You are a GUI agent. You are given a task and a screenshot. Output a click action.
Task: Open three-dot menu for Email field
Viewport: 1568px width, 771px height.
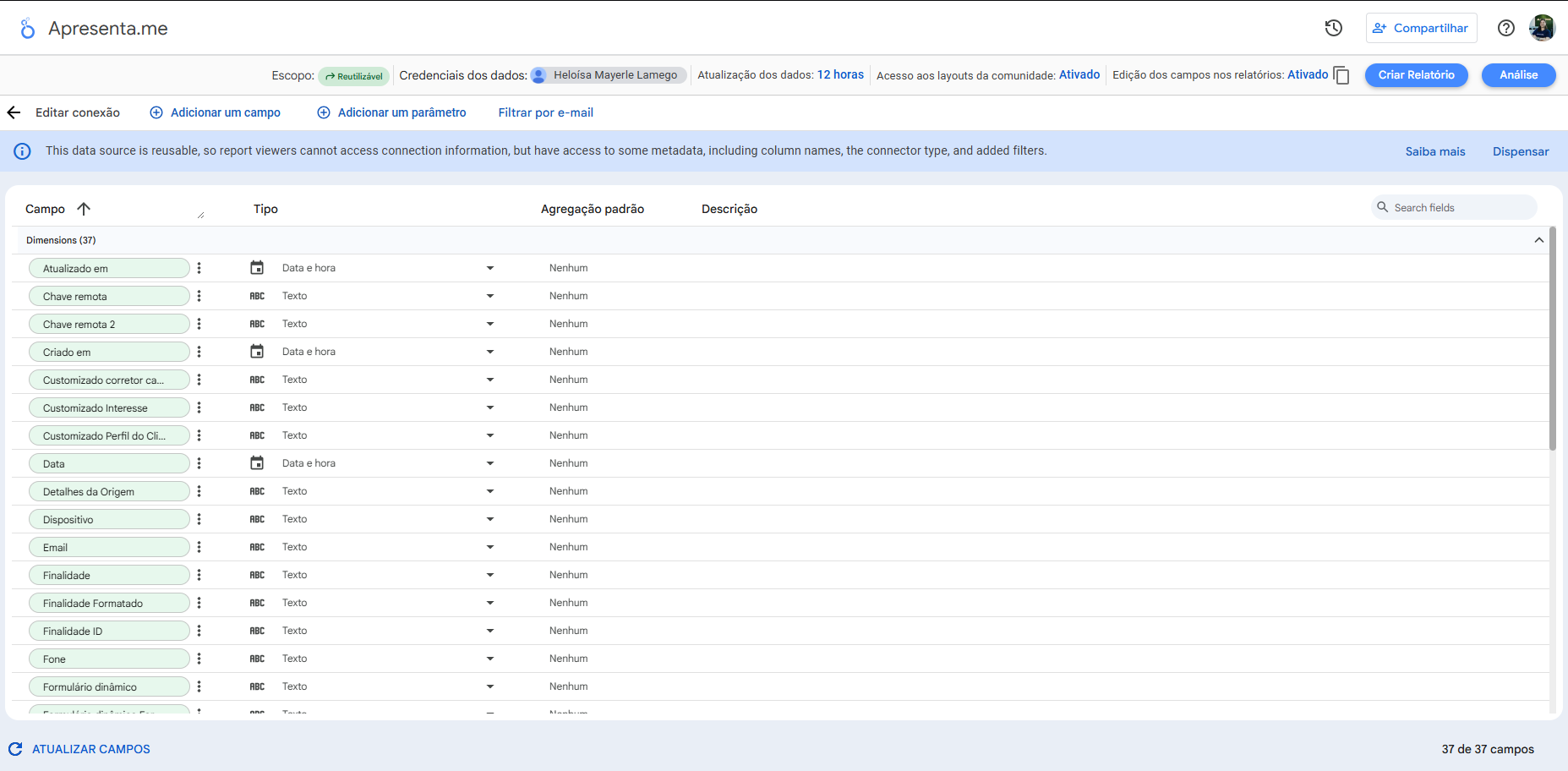(199, 547)
